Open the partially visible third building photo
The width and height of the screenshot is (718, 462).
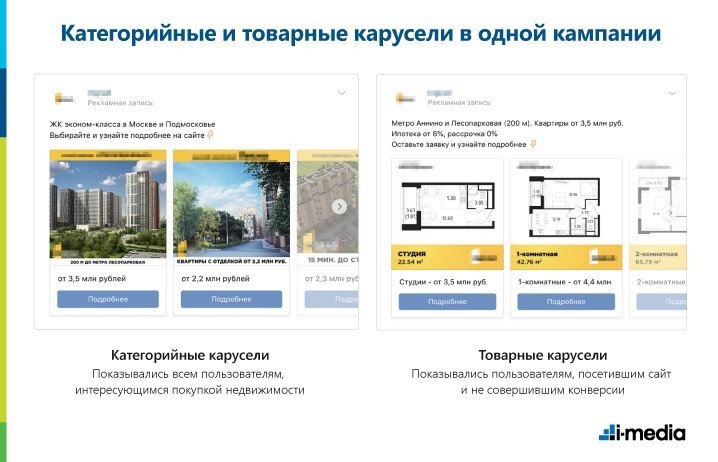click(328, 207)
